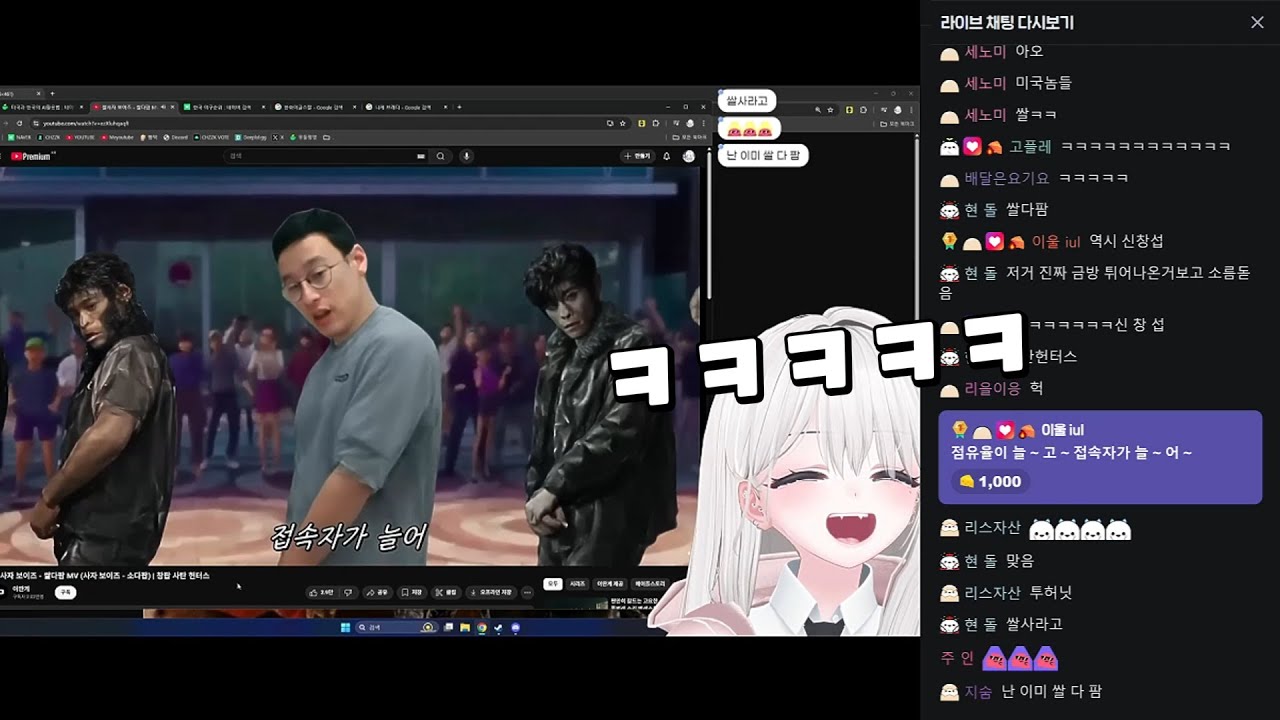Click the video title text below player
The height and width of the screenshot is (720, 1280).
pyautogui.click(x=105, y=575)
